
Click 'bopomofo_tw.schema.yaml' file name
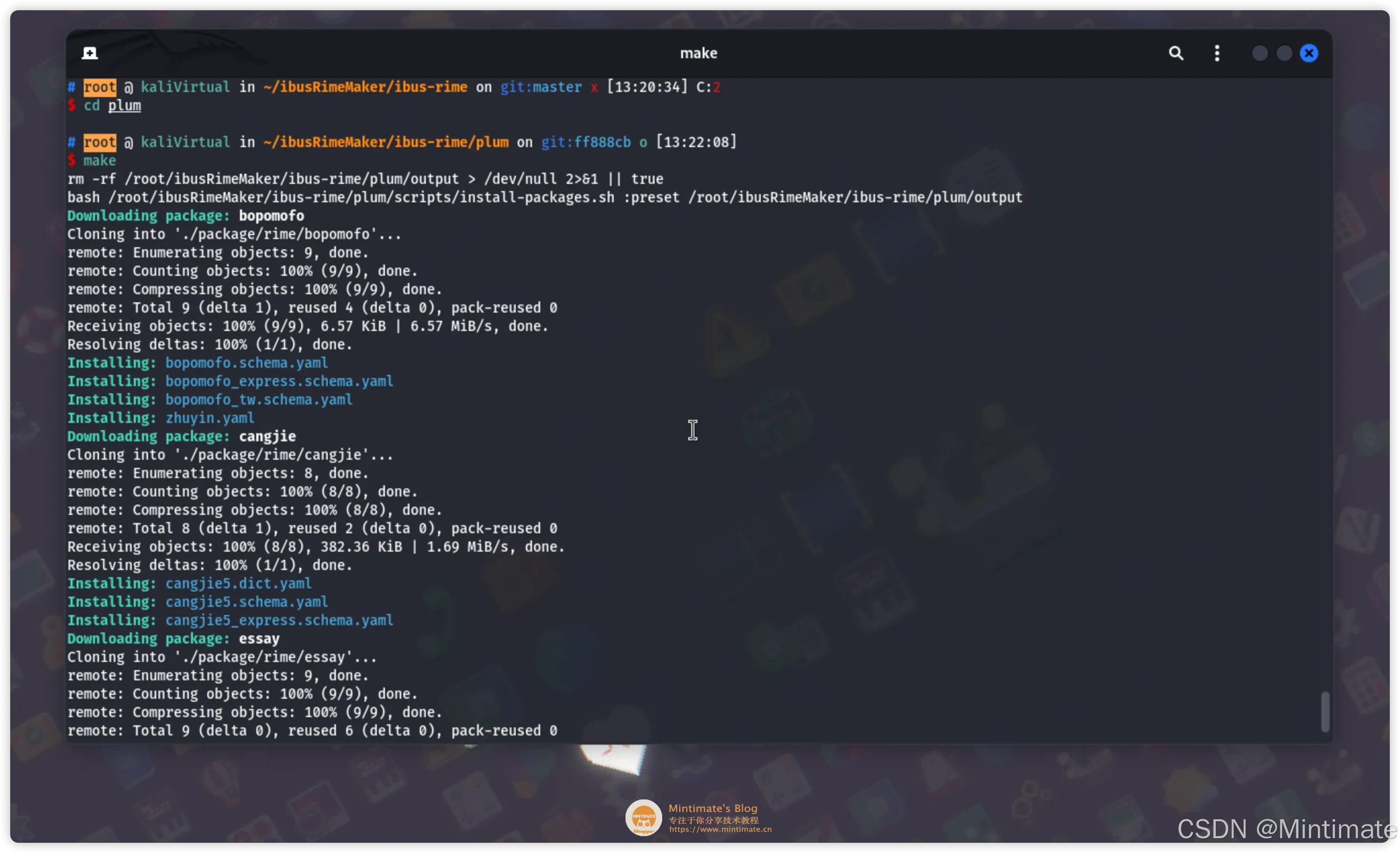[x=258, y=399]
